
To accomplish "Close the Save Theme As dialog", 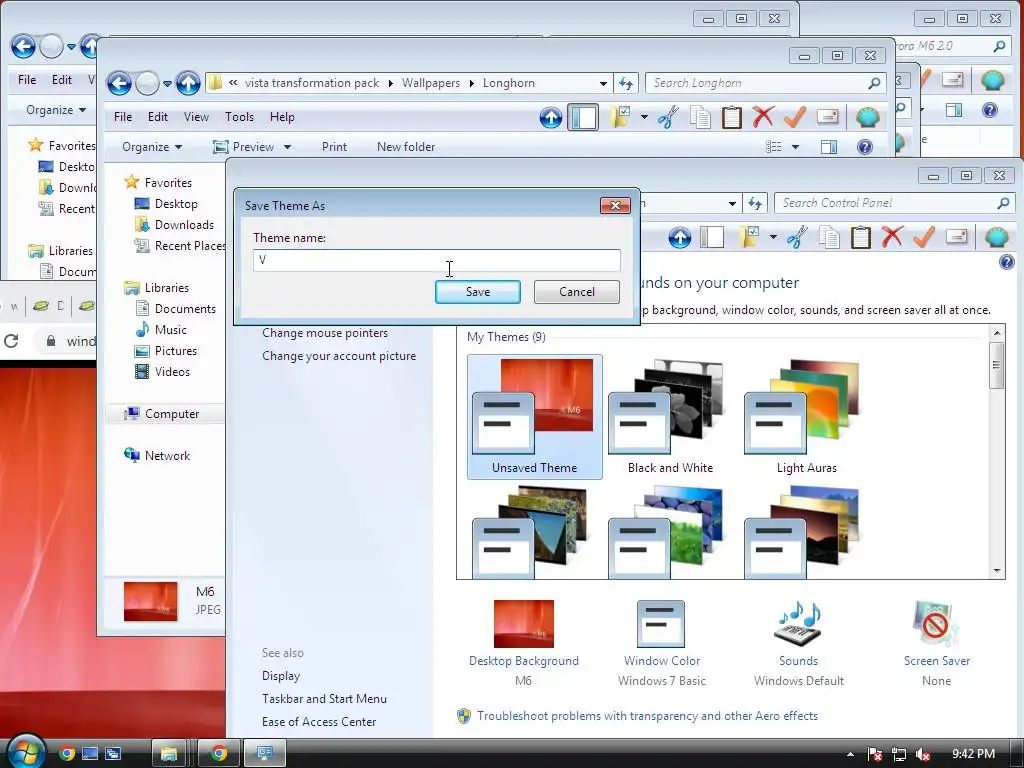I will pyautogui.click(x=615, y=206).
